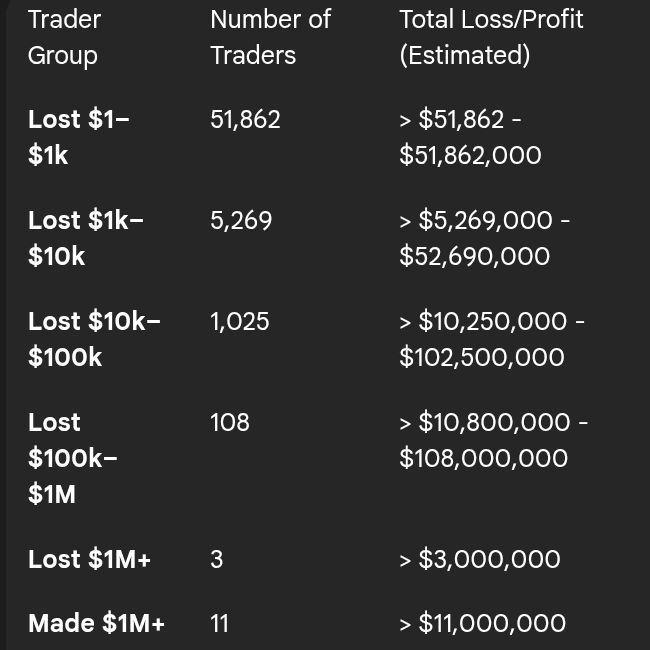The height and width of the screenshot is (650, 650).
Task: Click the Lost $1M+ row label
Action: coord(89,559)
